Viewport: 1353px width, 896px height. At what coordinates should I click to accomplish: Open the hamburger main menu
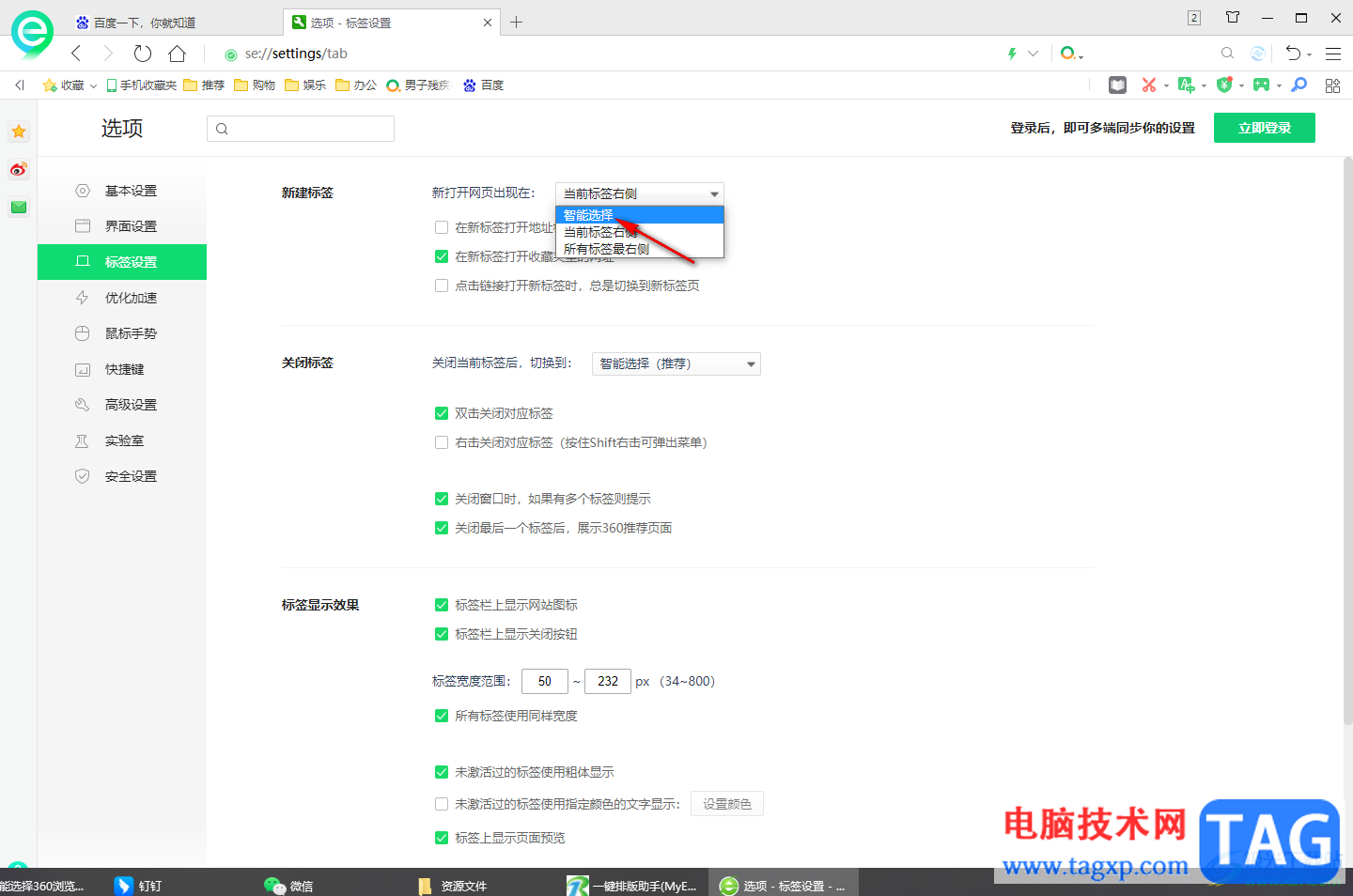point(1333,54)
